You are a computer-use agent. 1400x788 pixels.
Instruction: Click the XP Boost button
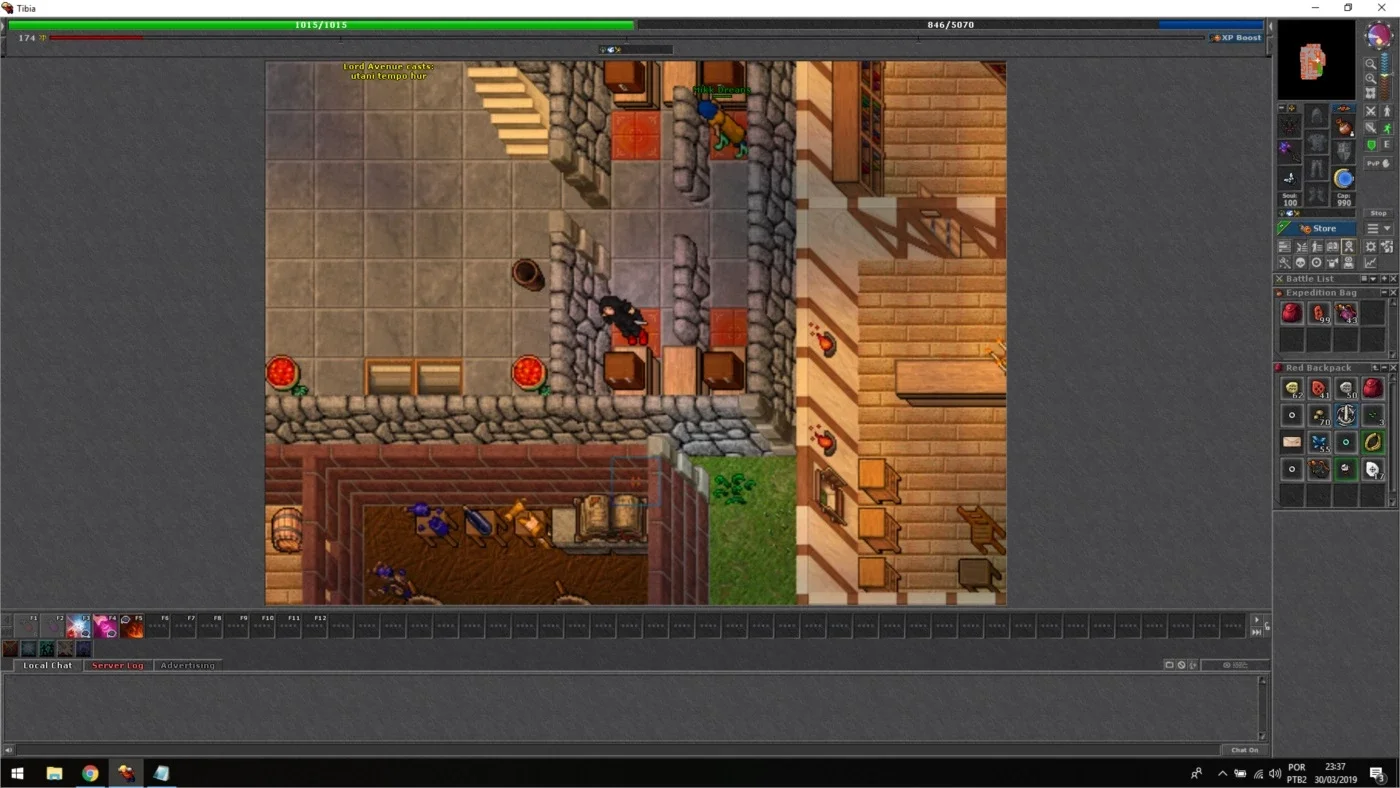(1237, 38)
